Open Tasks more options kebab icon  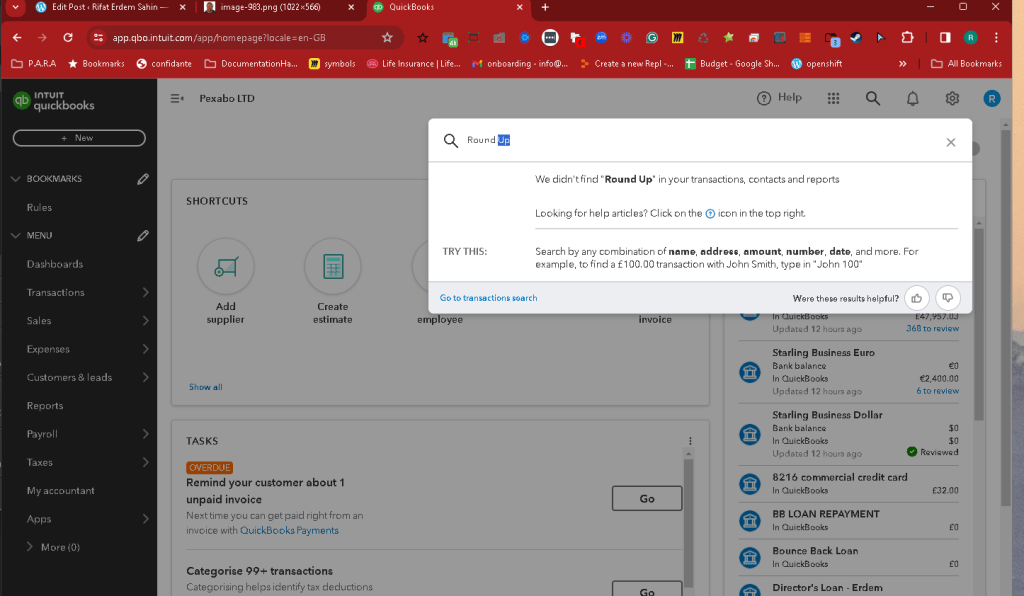point(690,441)
